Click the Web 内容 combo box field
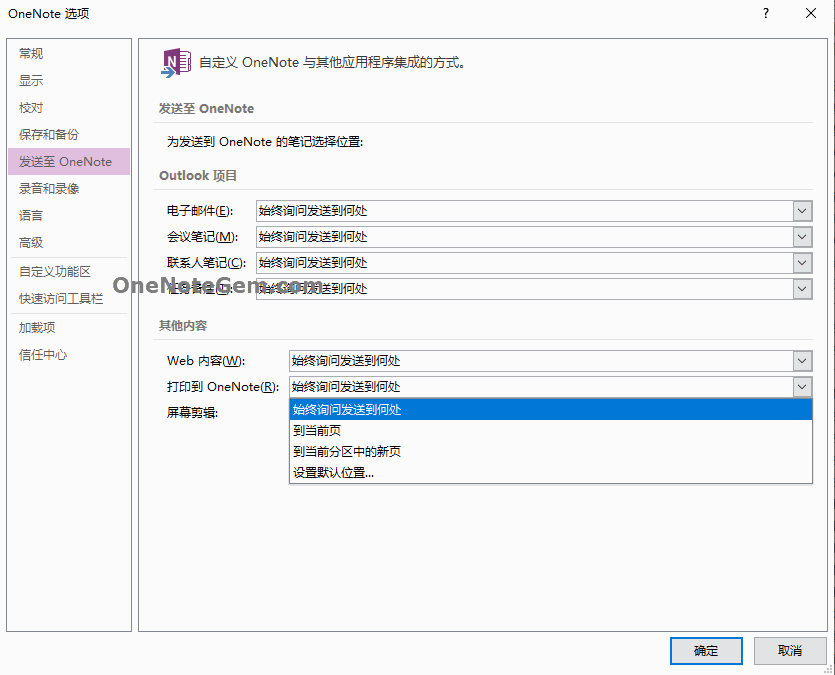Screen dimensions: 835x675 coord(551,361)
